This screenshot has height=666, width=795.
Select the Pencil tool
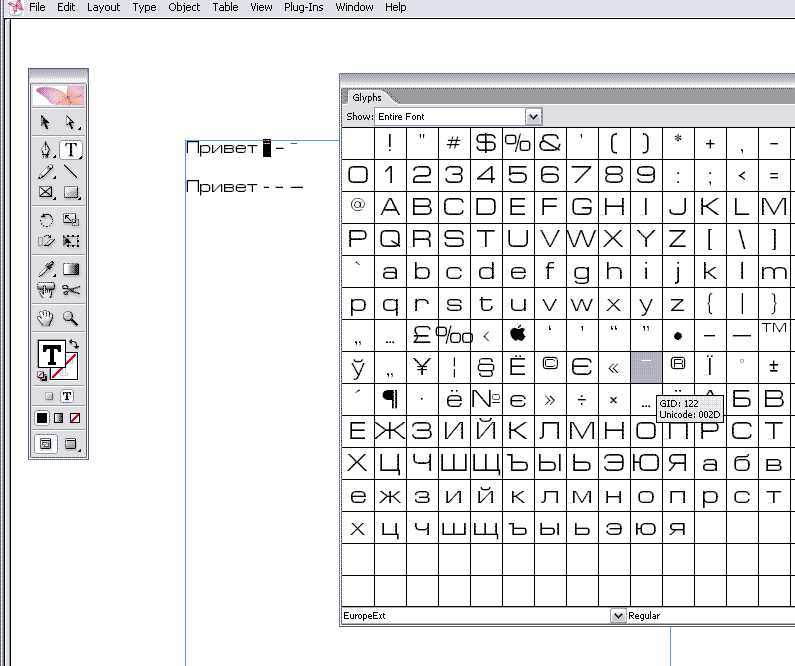pyautogui.click(x=46, y=172)
